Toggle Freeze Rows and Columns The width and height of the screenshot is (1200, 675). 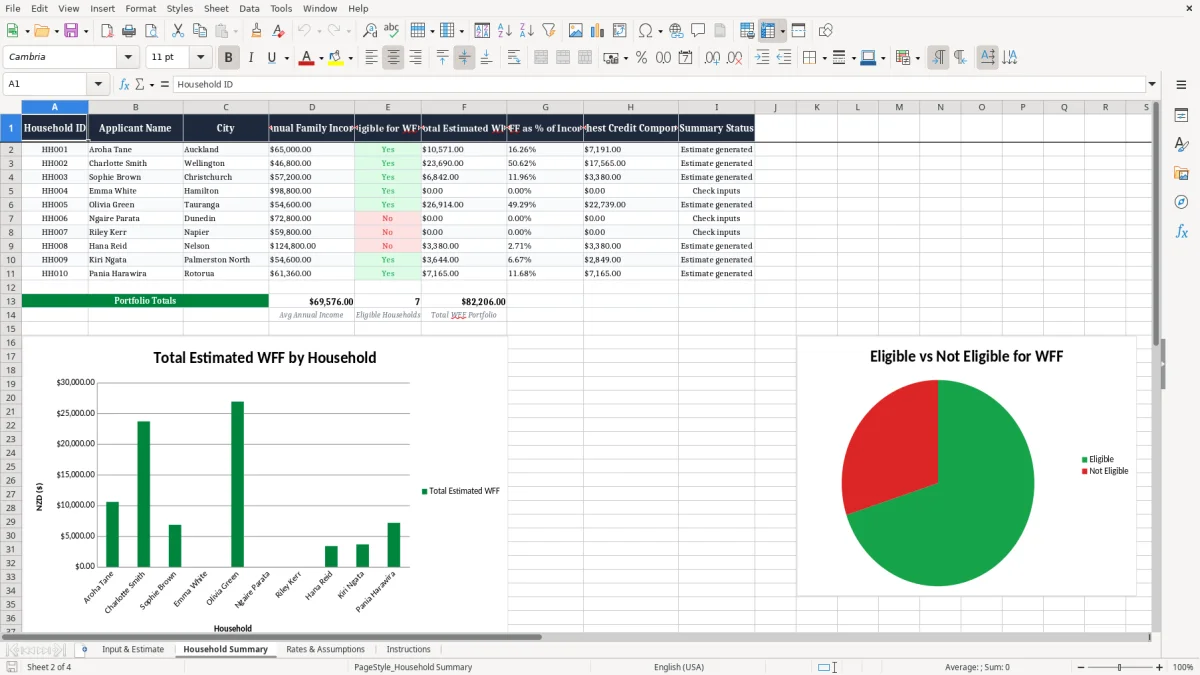click(768, 31)
